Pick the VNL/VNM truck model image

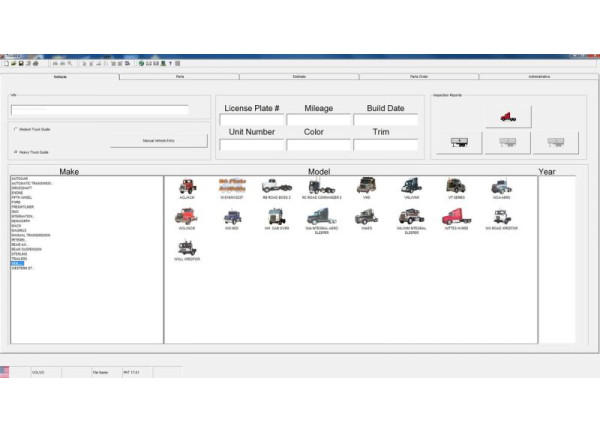[x=410, y=186]
